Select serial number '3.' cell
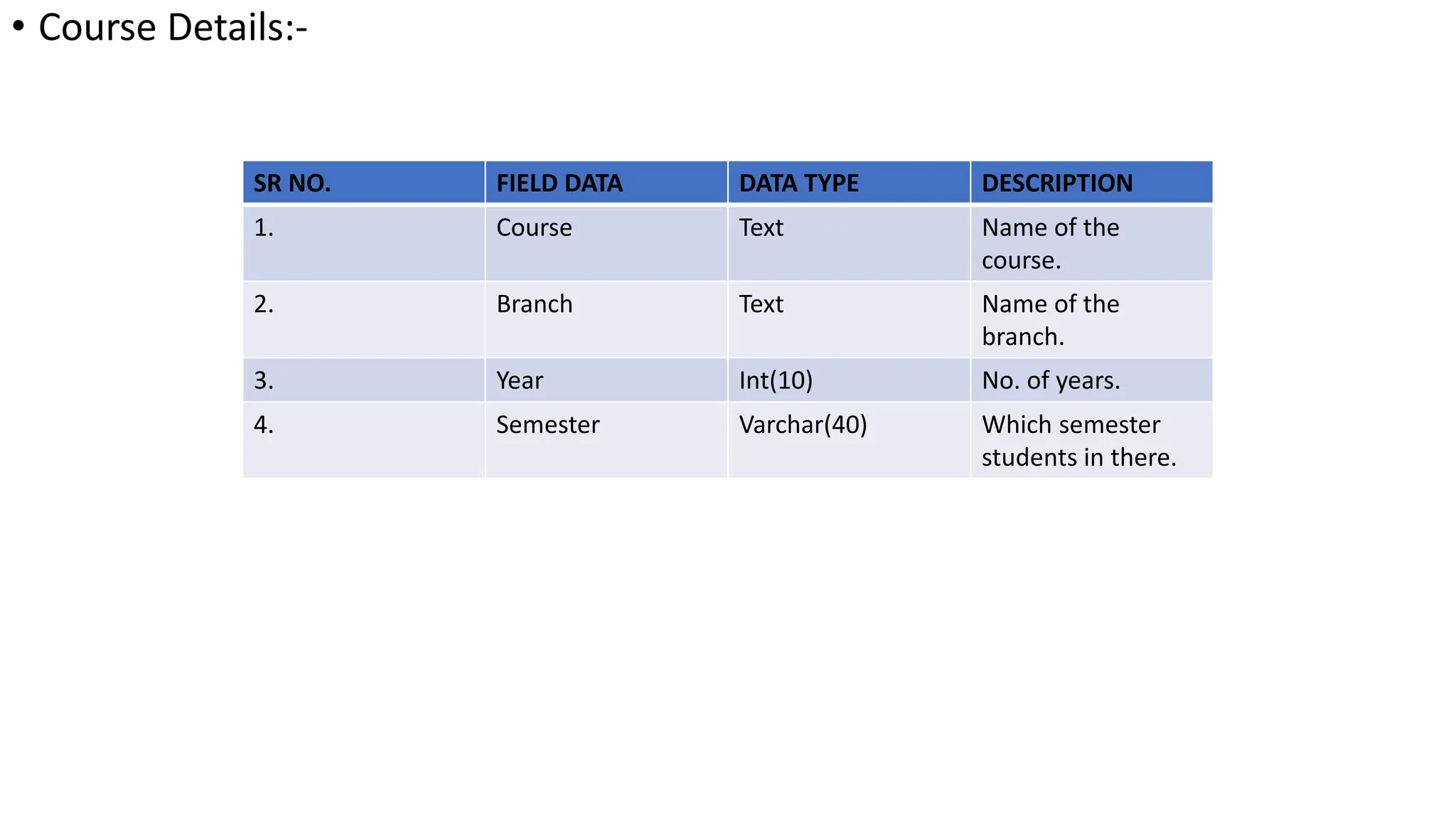Viewport: 1456px width, 819px height. click(364, 380)
